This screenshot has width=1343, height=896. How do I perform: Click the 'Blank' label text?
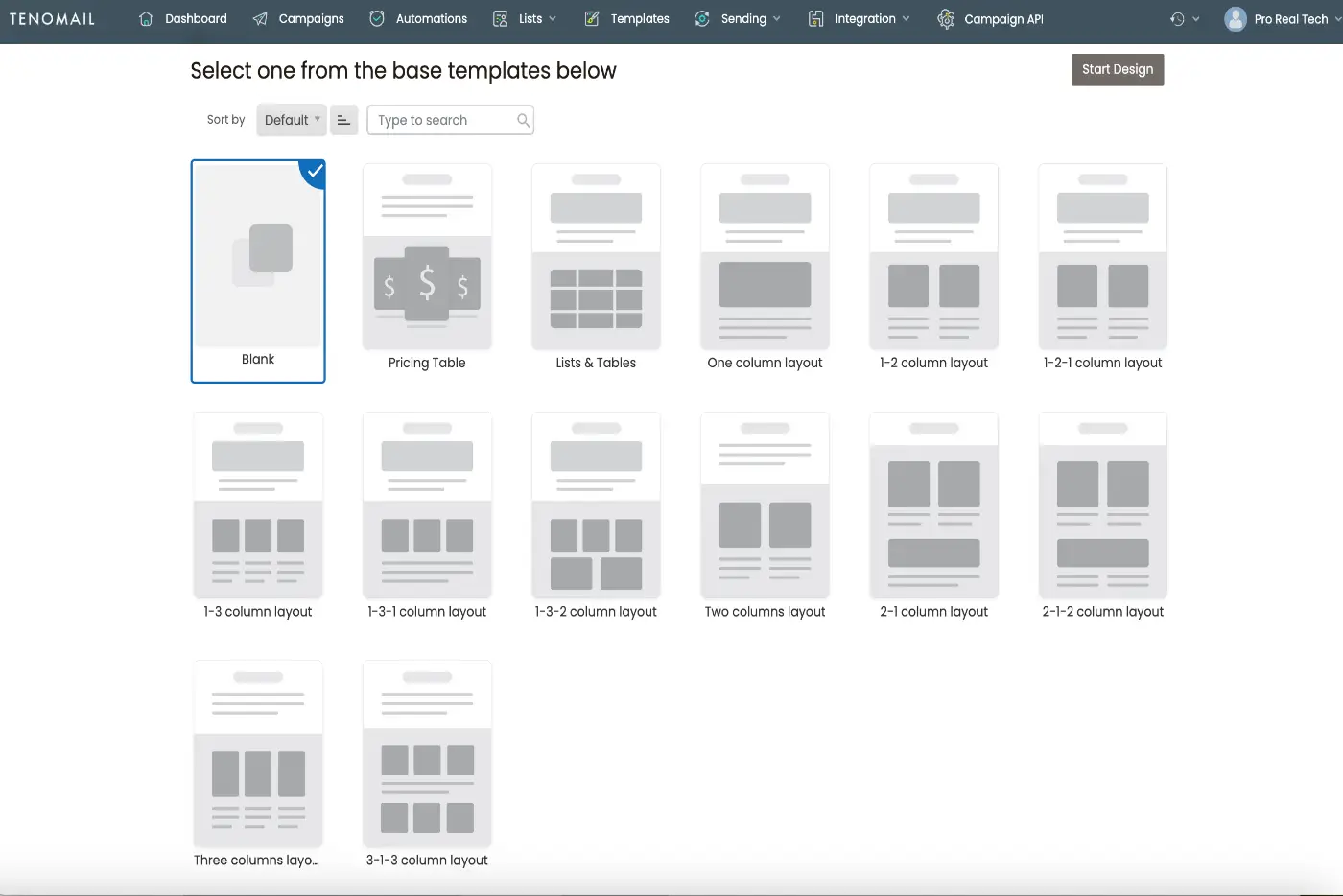(x=258, y=359)
